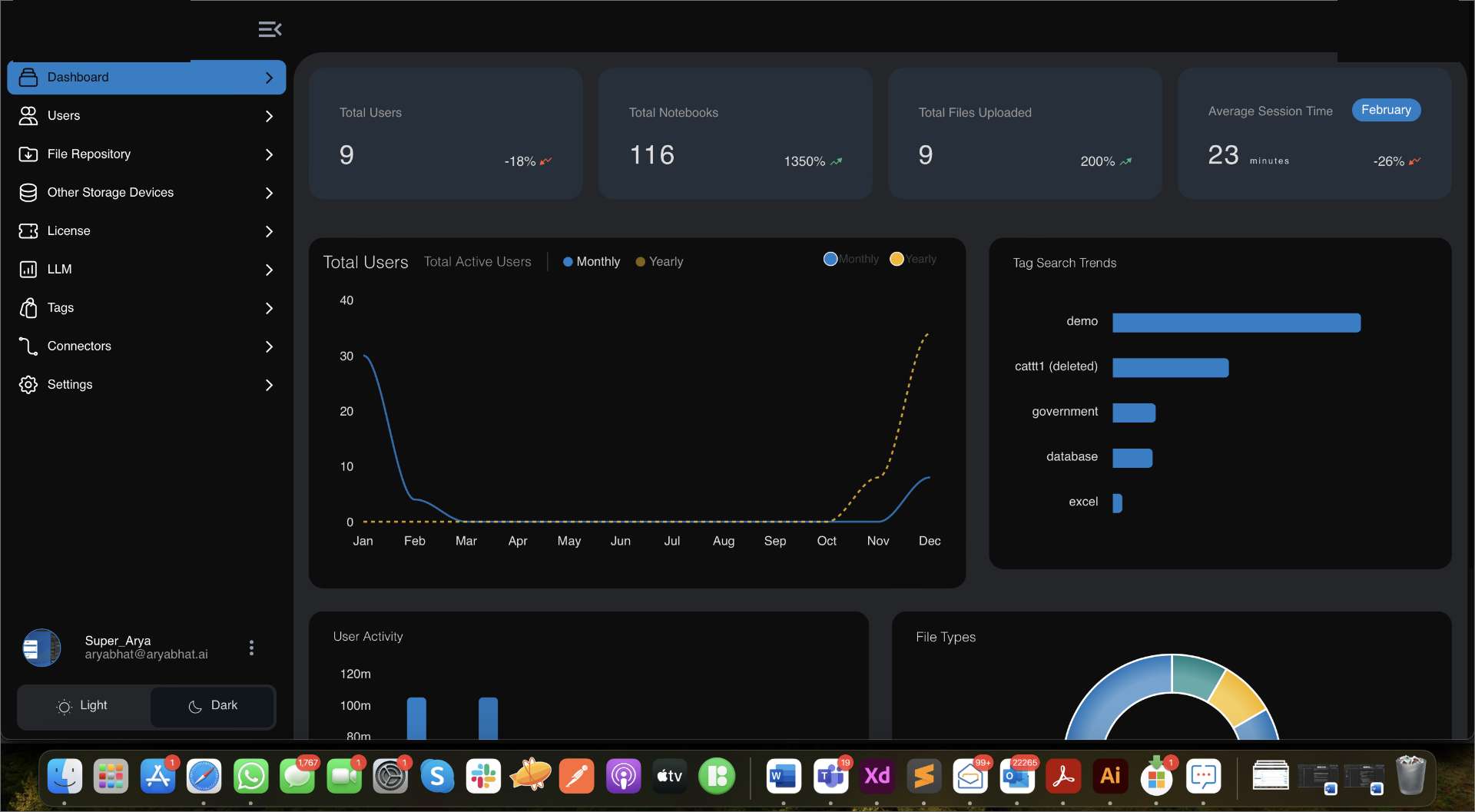Expand the Users menu chevron
This screenshot has width=1475, height=812.
(269, 116)
